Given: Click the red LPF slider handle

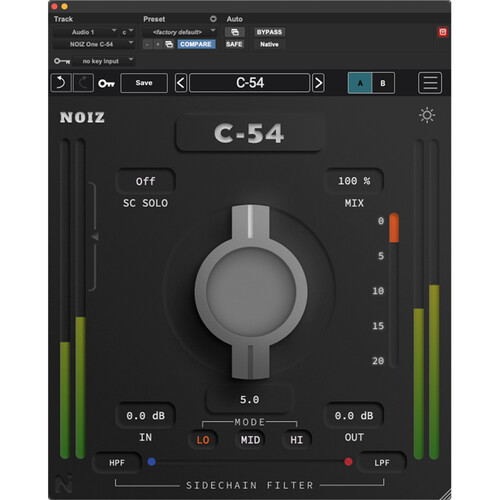Looking at the screenshot, I should pos(348,462).
